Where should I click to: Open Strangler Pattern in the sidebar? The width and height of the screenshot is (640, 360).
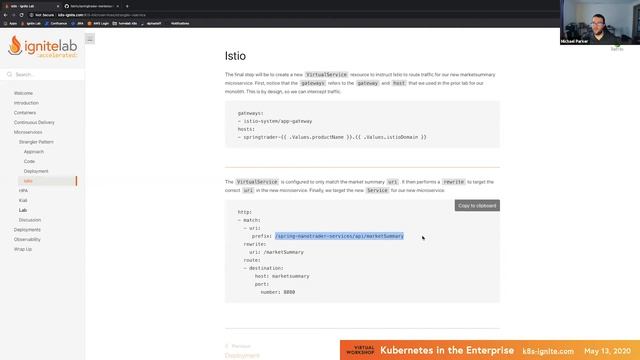(x=36, y=142)
